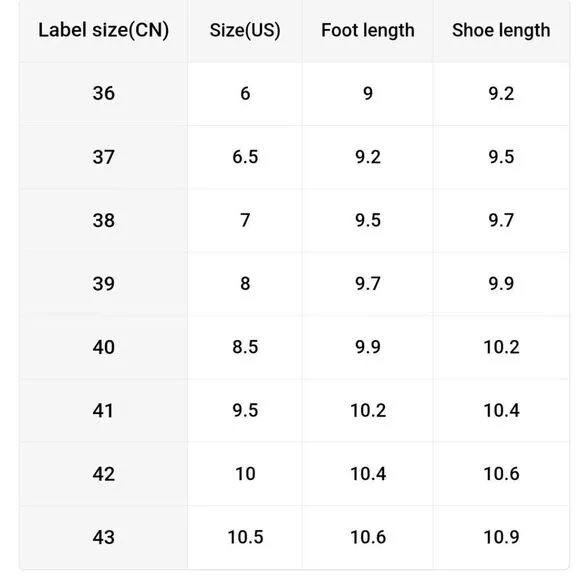Select the Shoe length header cell
The width and height of the screenshot is (580, 580).
click(501, 30)
